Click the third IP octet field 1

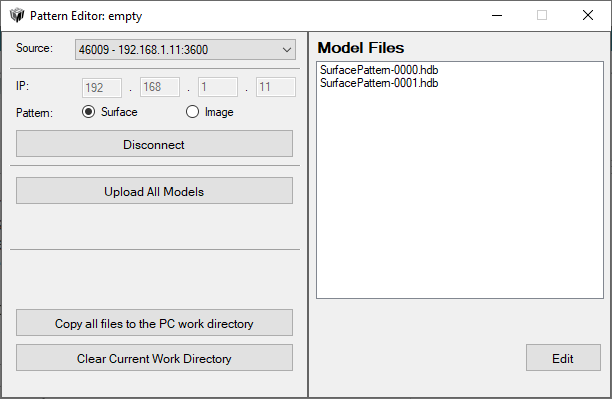[x=218, y=87]
